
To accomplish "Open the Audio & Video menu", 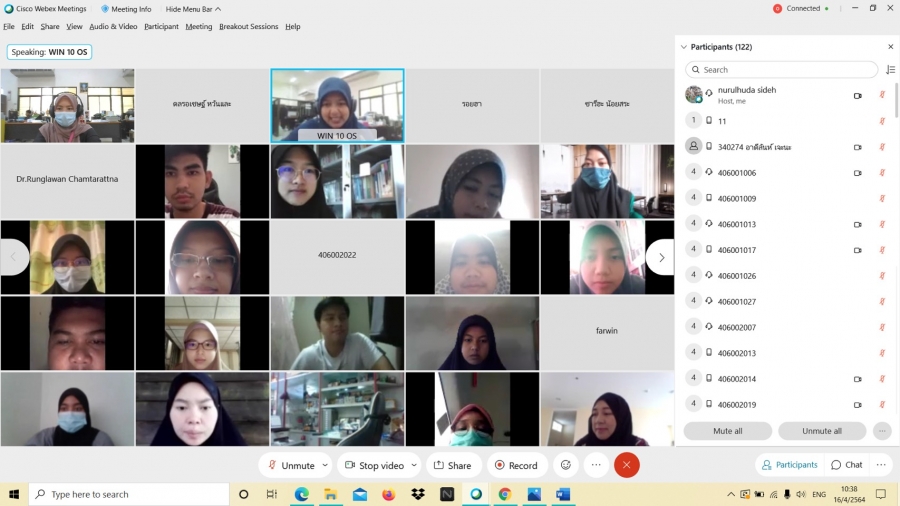I will tap(113, 27).
